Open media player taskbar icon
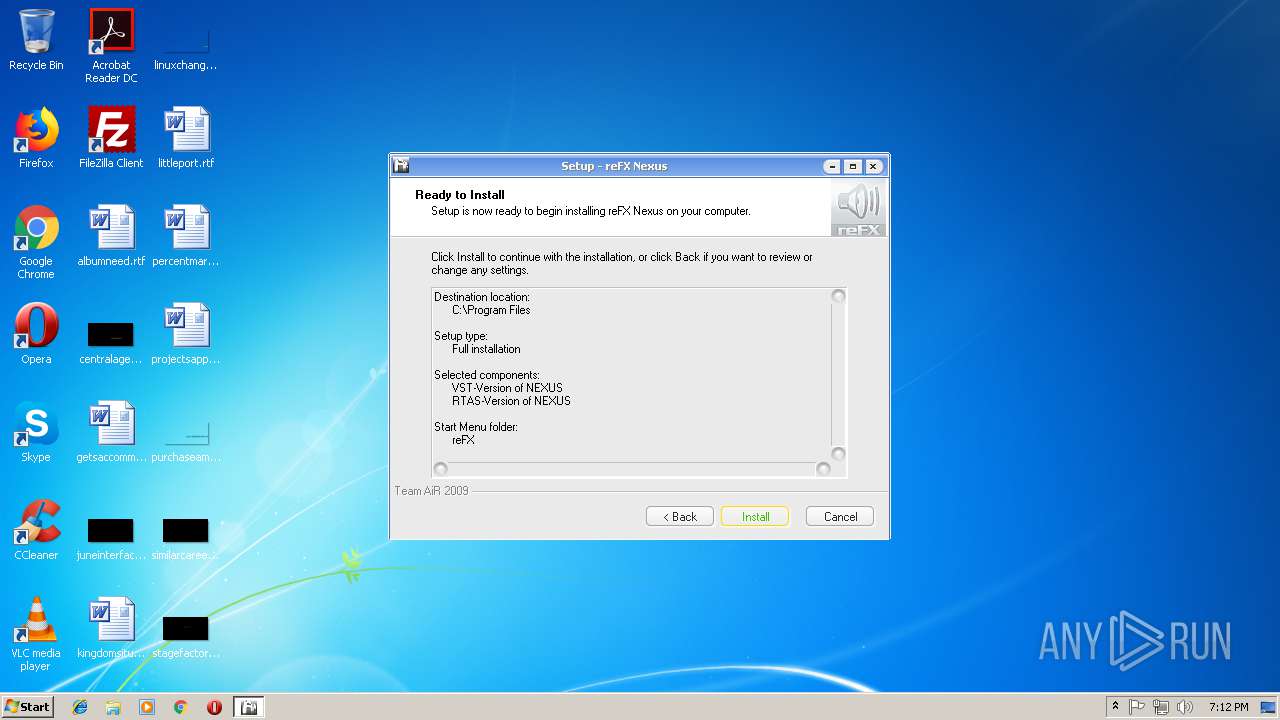 pyautogui.click(x=147, y=707)
